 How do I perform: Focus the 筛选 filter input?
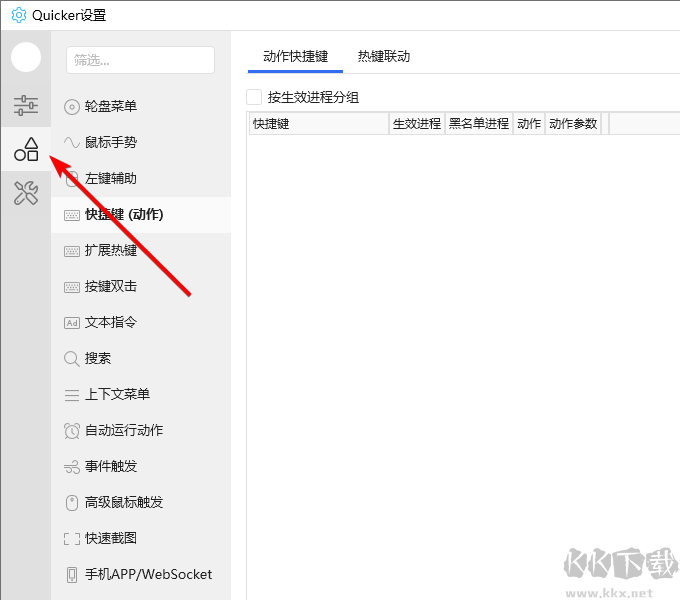(x=141, y=60)
